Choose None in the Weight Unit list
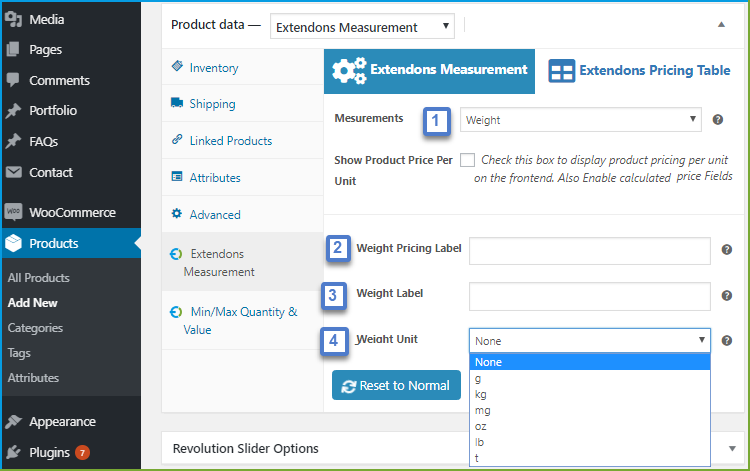The image size is (750, 471). pyautogui.click(x=590, y=362)
